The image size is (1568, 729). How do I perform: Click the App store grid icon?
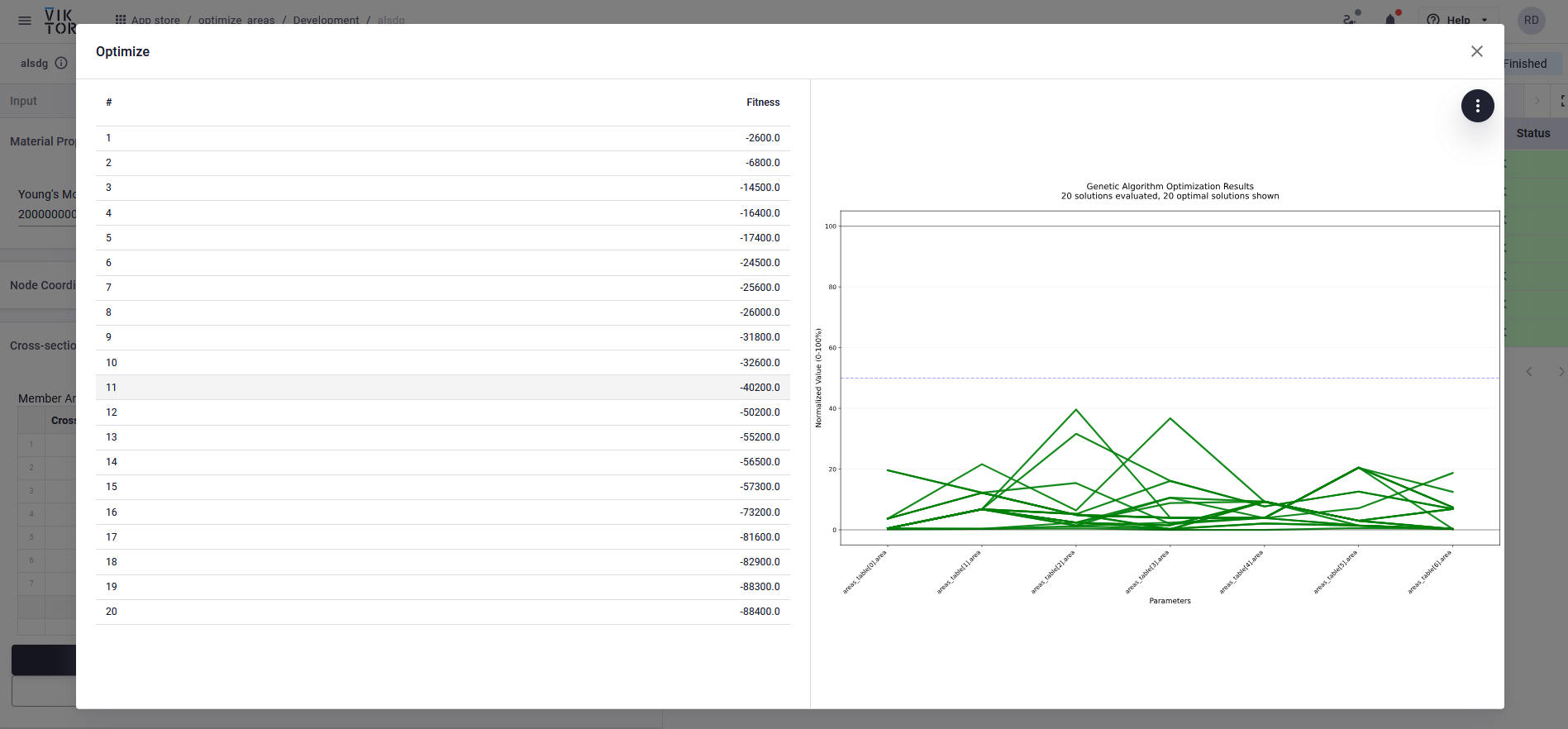coord(121,19)
